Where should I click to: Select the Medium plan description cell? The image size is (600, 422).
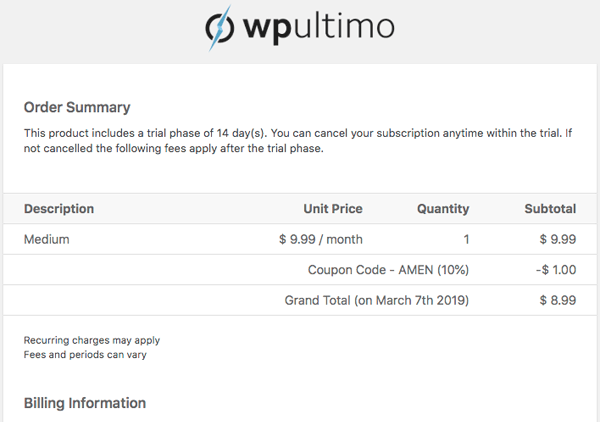pos(47,239)
